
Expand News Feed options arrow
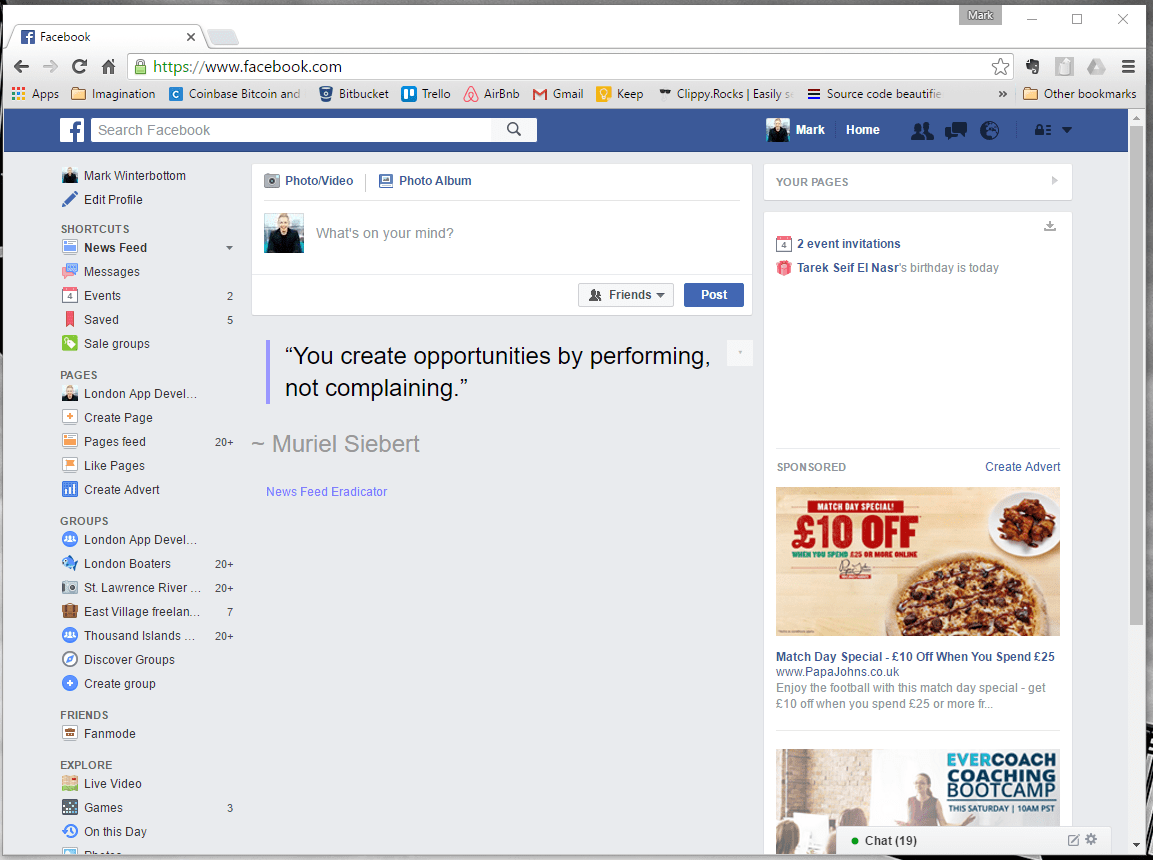coord(229,248)
